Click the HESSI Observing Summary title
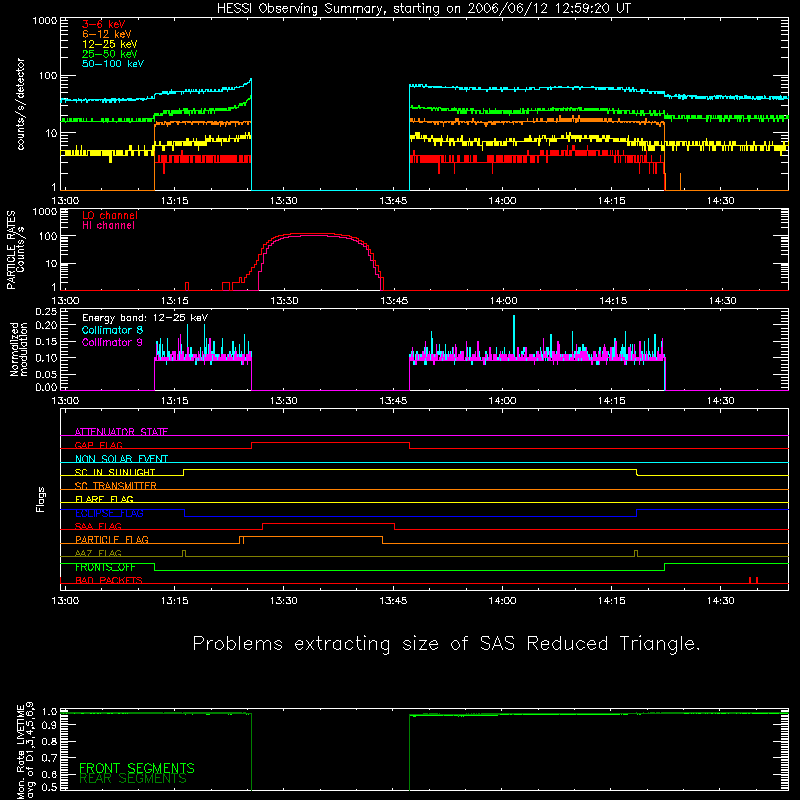Screen dimensions: 800x800 (x=424, y=9)
